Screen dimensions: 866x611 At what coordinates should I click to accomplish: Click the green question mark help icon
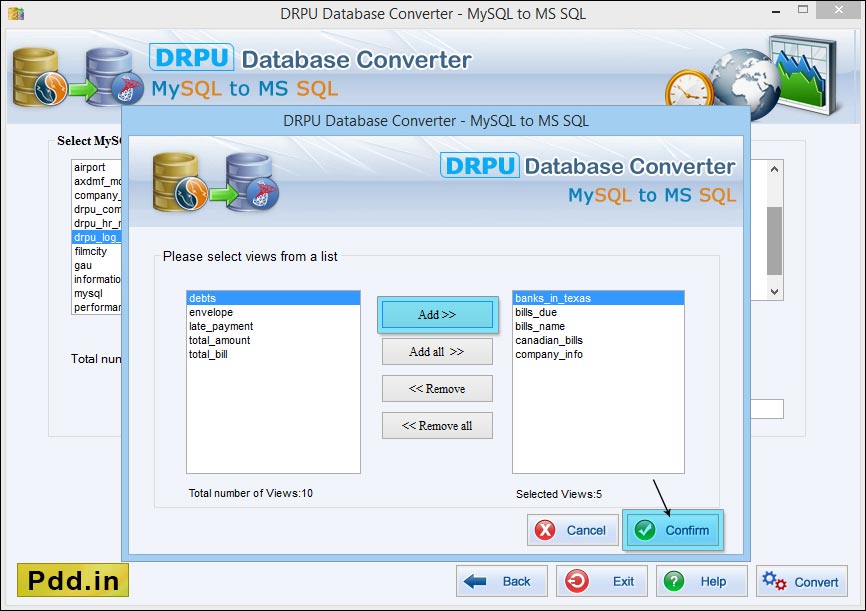pyautogui.click(x=674, y=581)
